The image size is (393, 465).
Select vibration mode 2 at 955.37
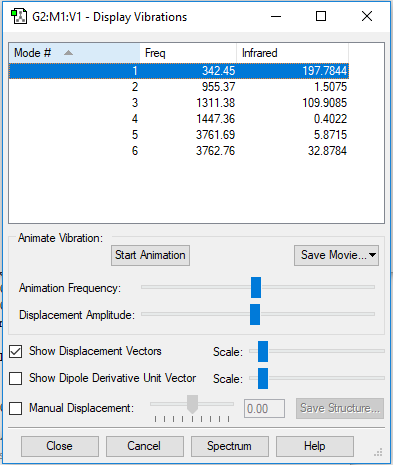(x=179, y=87)
